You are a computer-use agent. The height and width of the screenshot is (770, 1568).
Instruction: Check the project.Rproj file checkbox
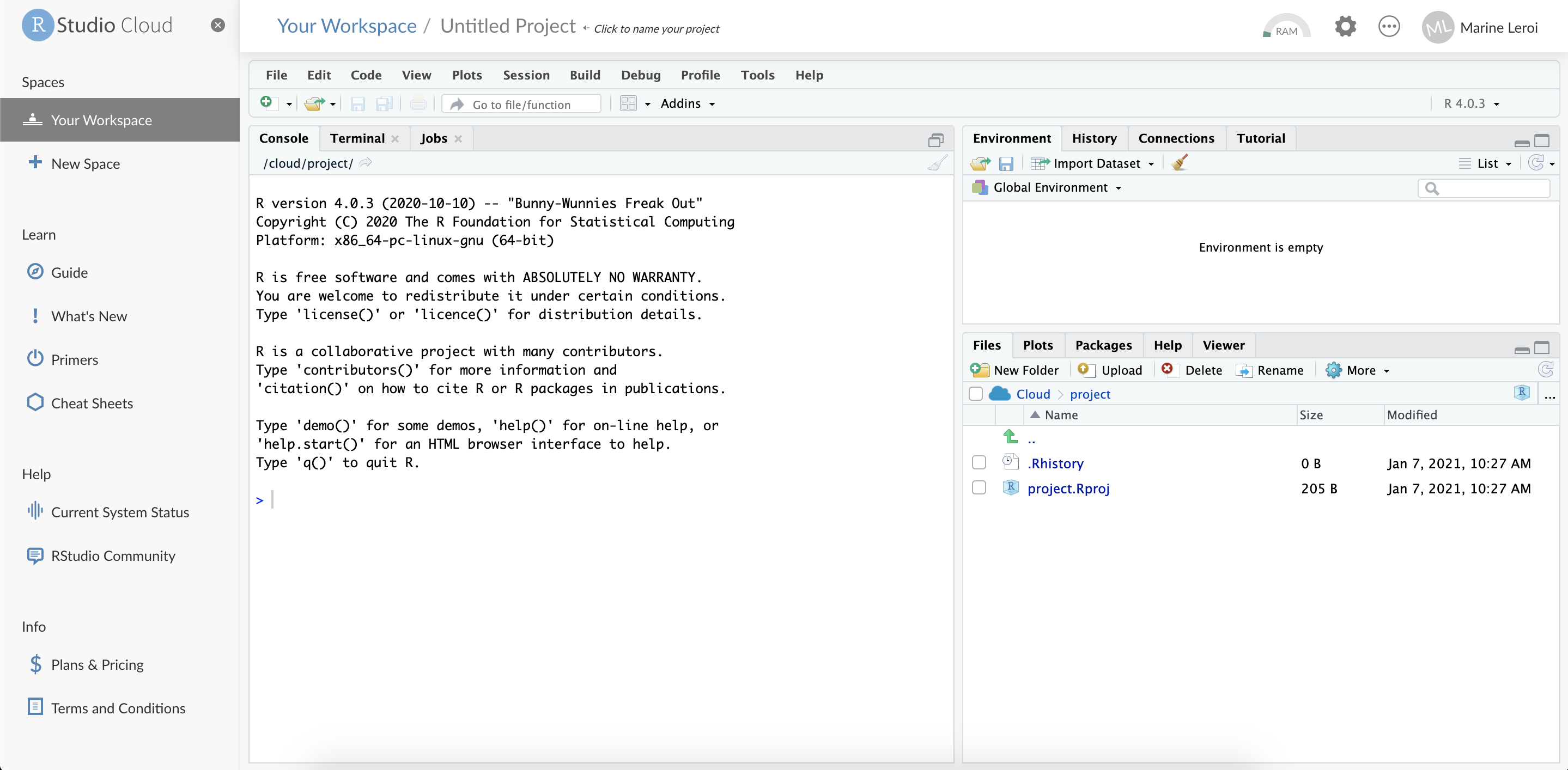pos(979,487)
